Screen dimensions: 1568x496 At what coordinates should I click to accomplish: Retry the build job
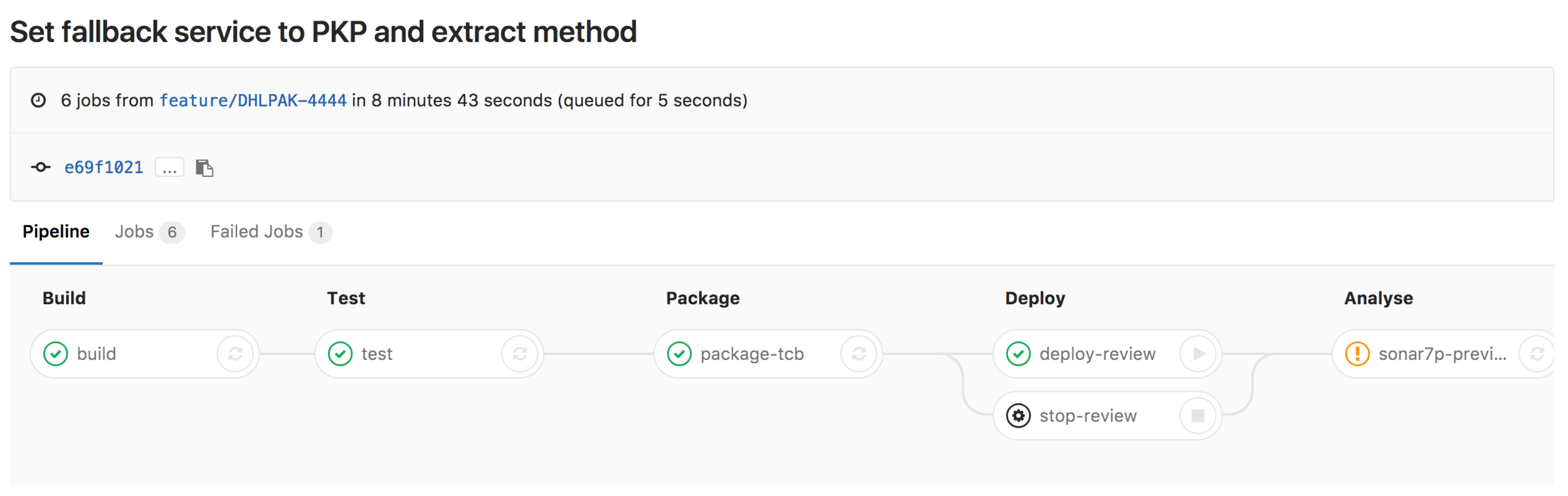click(x=235, y=354)
